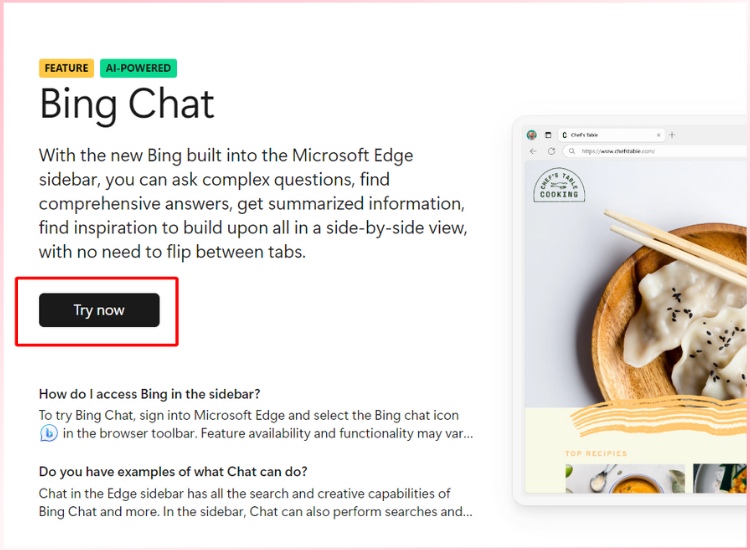Click the green AI-POWERED badge
The width and height of the screenshot is (750, 550).
click(x=137, y=68)
